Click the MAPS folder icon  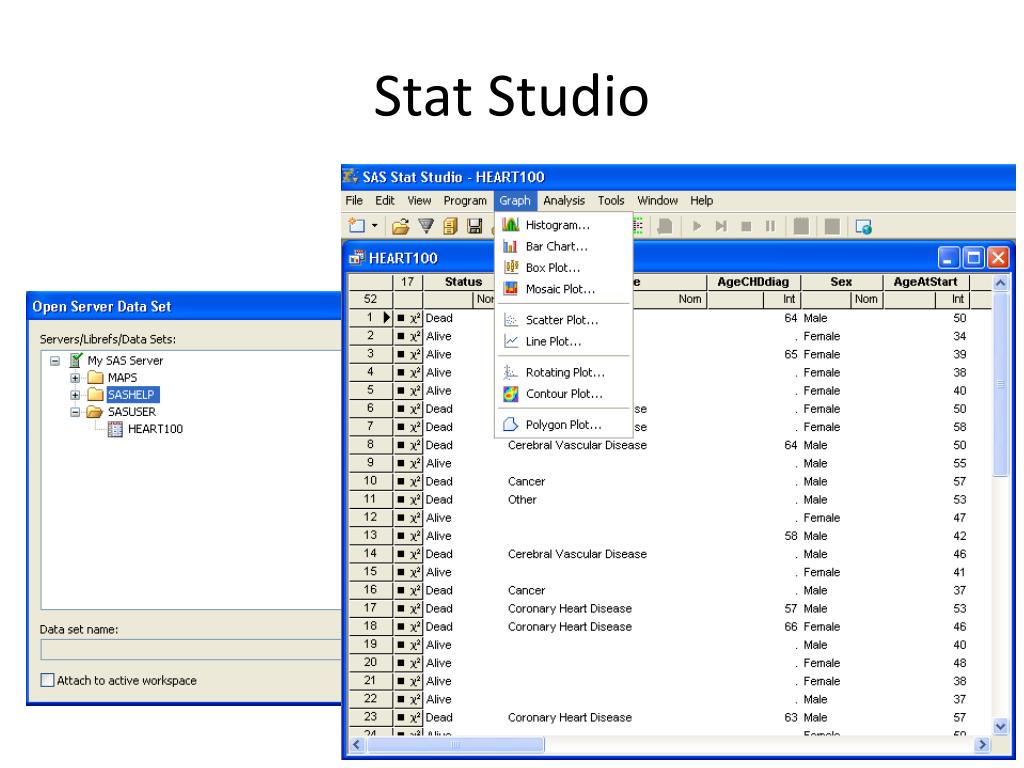click(96, 377)
